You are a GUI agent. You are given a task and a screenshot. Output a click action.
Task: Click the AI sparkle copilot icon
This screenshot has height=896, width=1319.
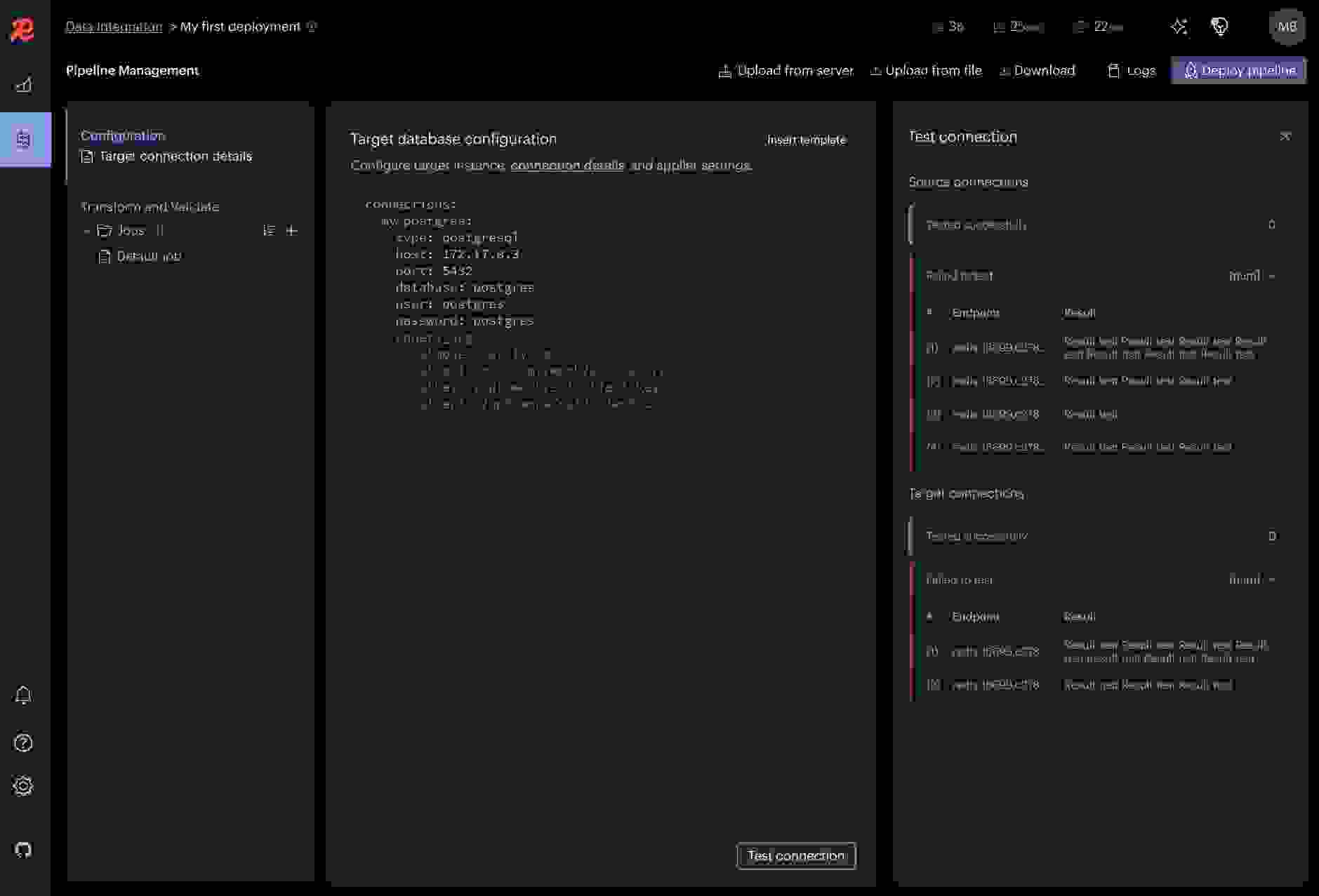tap(1179, 27)
